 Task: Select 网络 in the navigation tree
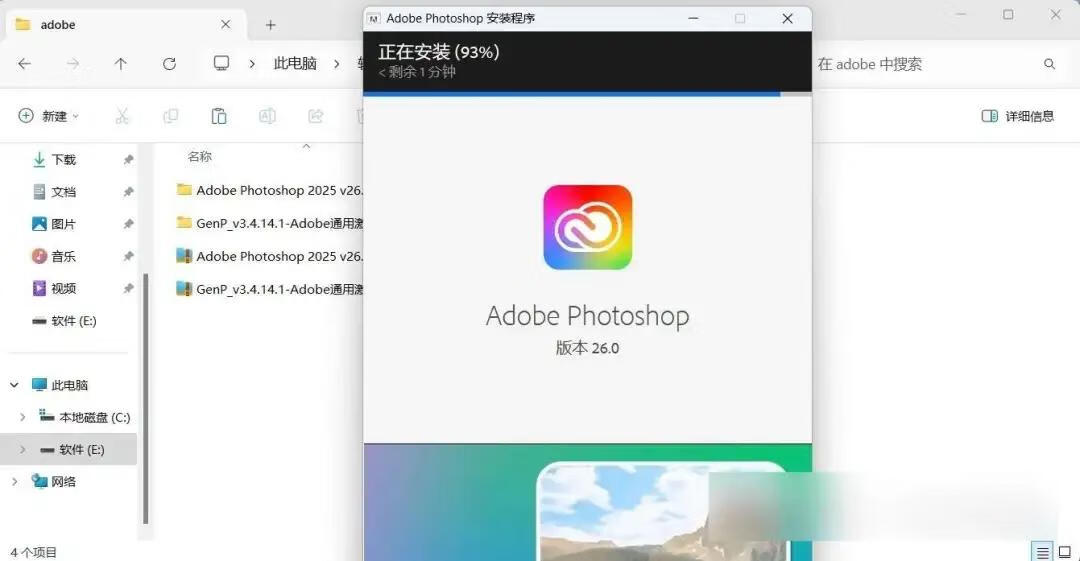point(63,481)
